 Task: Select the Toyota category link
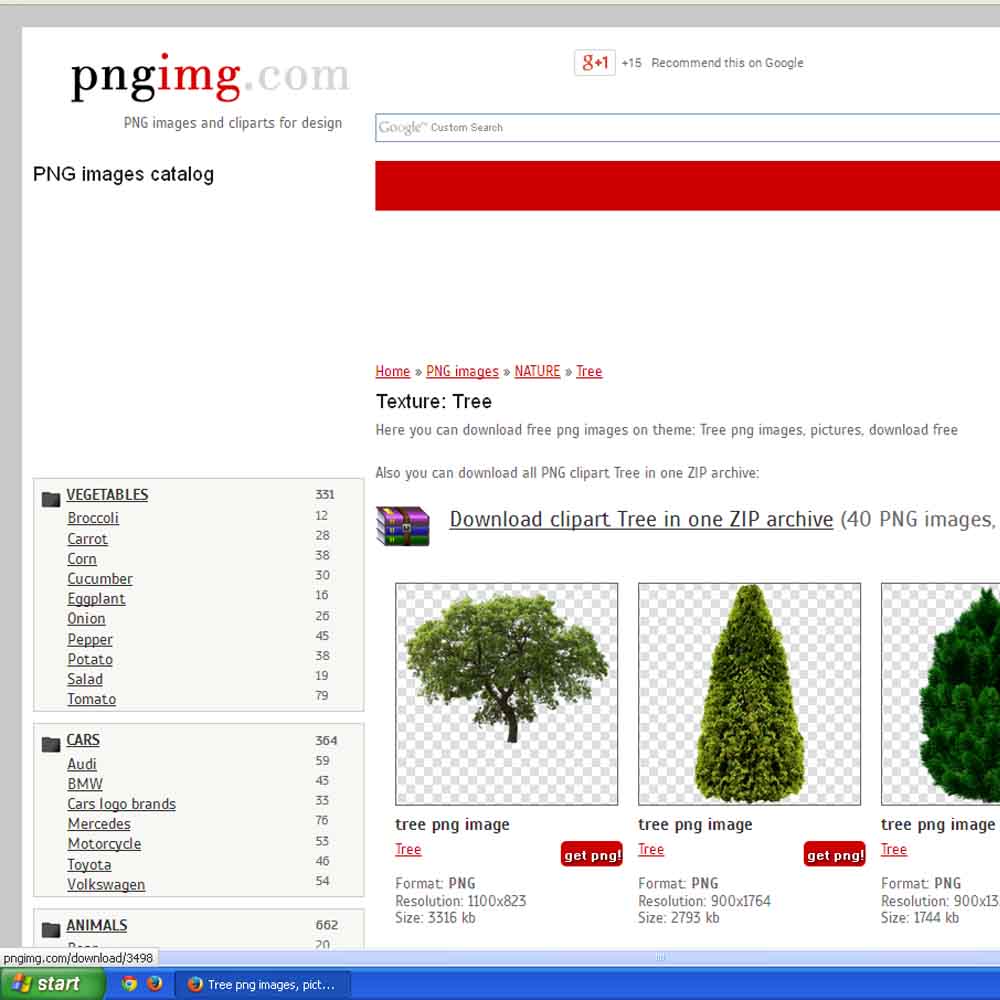click(x=89, y=865)
